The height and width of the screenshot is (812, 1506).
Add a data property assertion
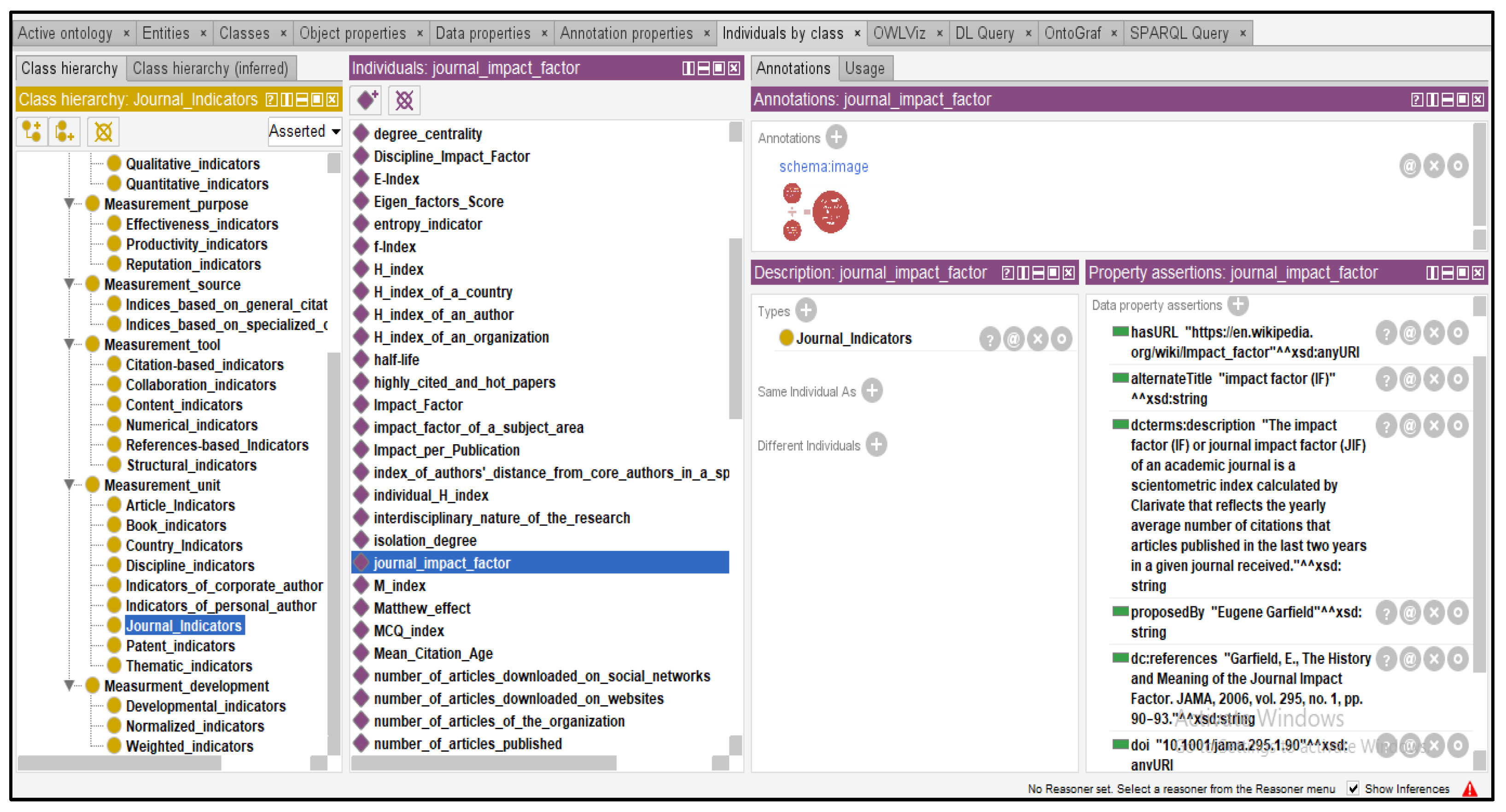pos(1237,304)
